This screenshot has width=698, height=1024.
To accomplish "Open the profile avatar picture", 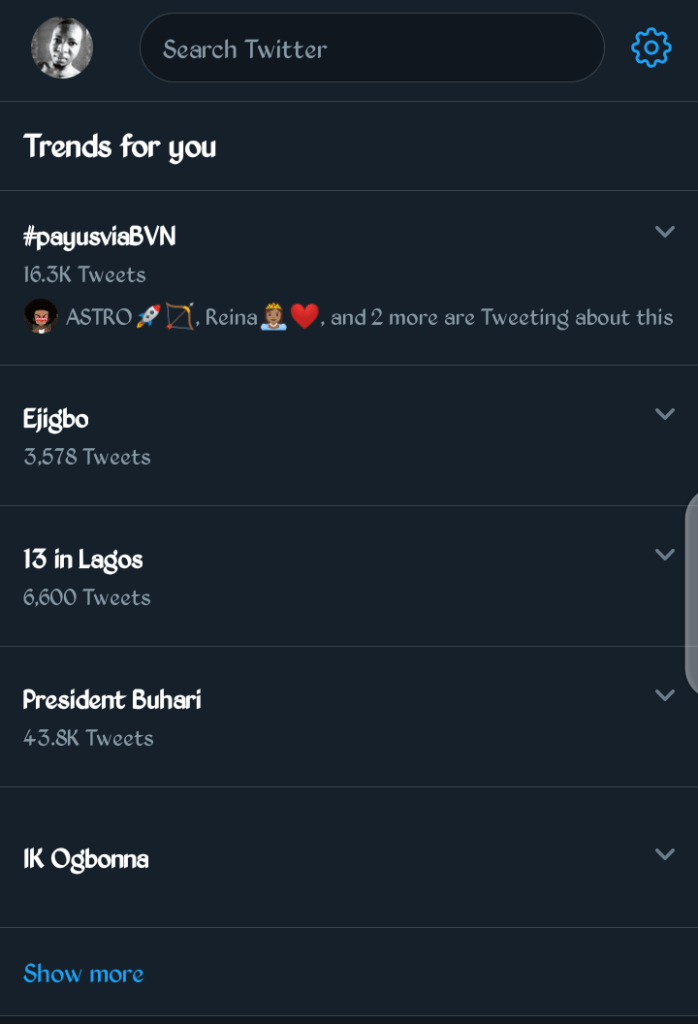I will (62, 48).
